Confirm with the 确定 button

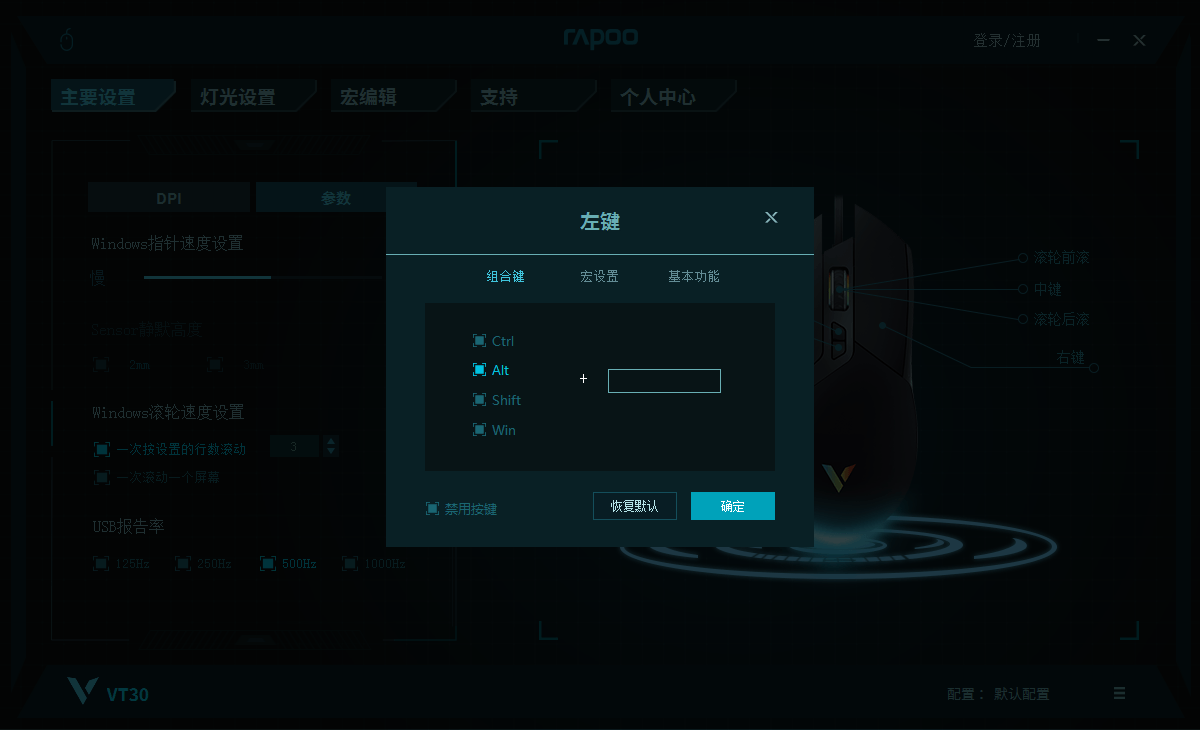[733, 506]
